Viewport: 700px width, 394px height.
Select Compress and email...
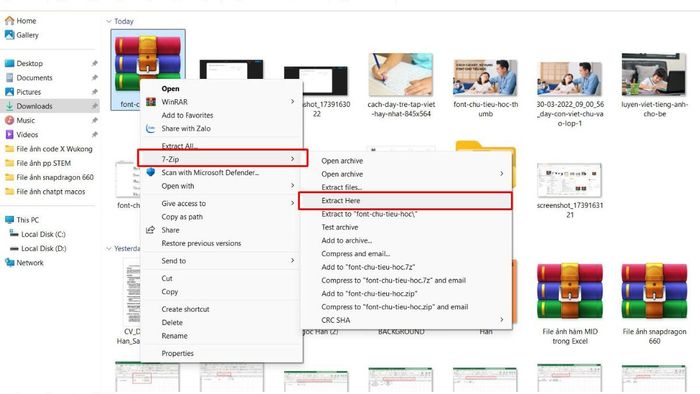click(x=355, y=254)
